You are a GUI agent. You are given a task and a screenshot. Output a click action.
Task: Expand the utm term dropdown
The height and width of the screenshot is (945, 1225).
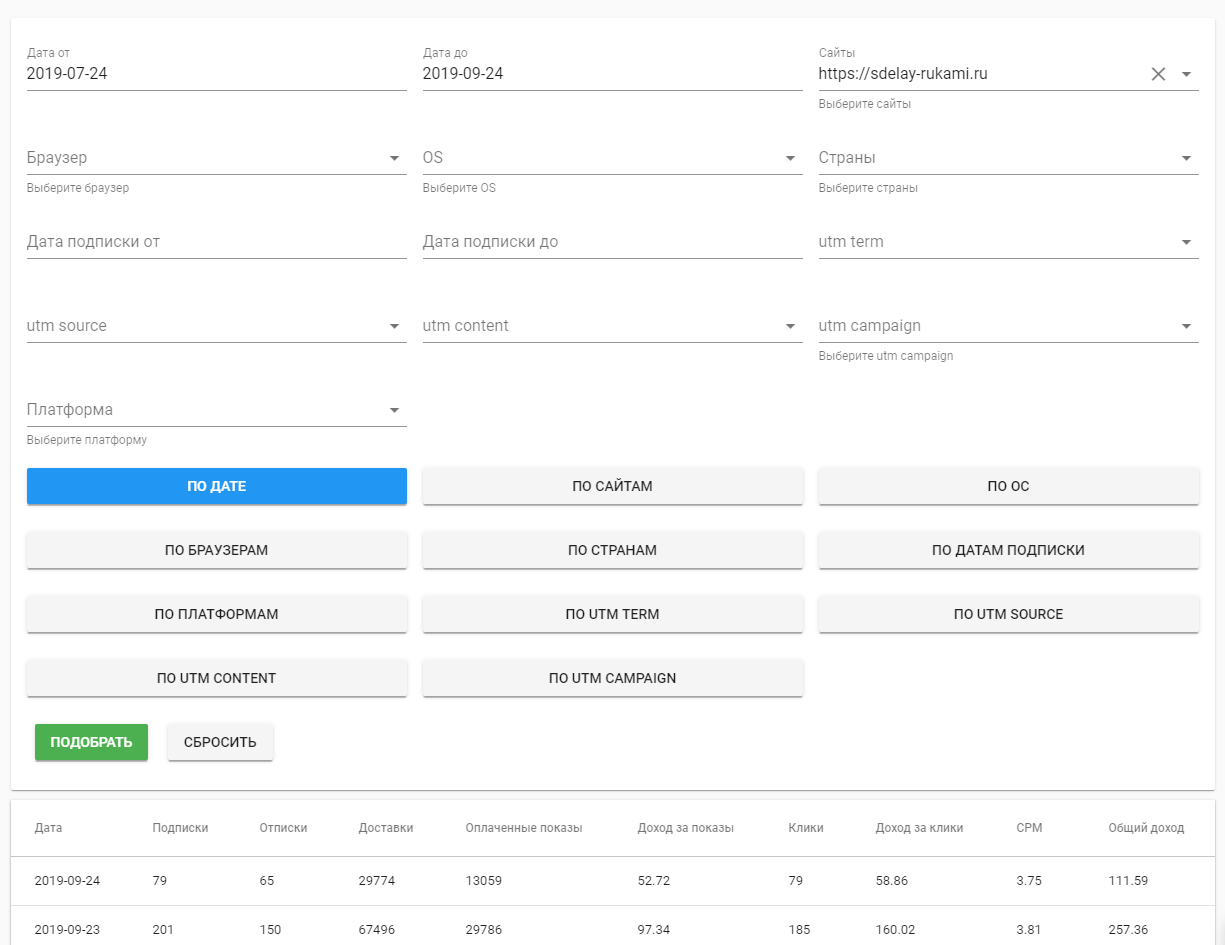[1186, 242]
